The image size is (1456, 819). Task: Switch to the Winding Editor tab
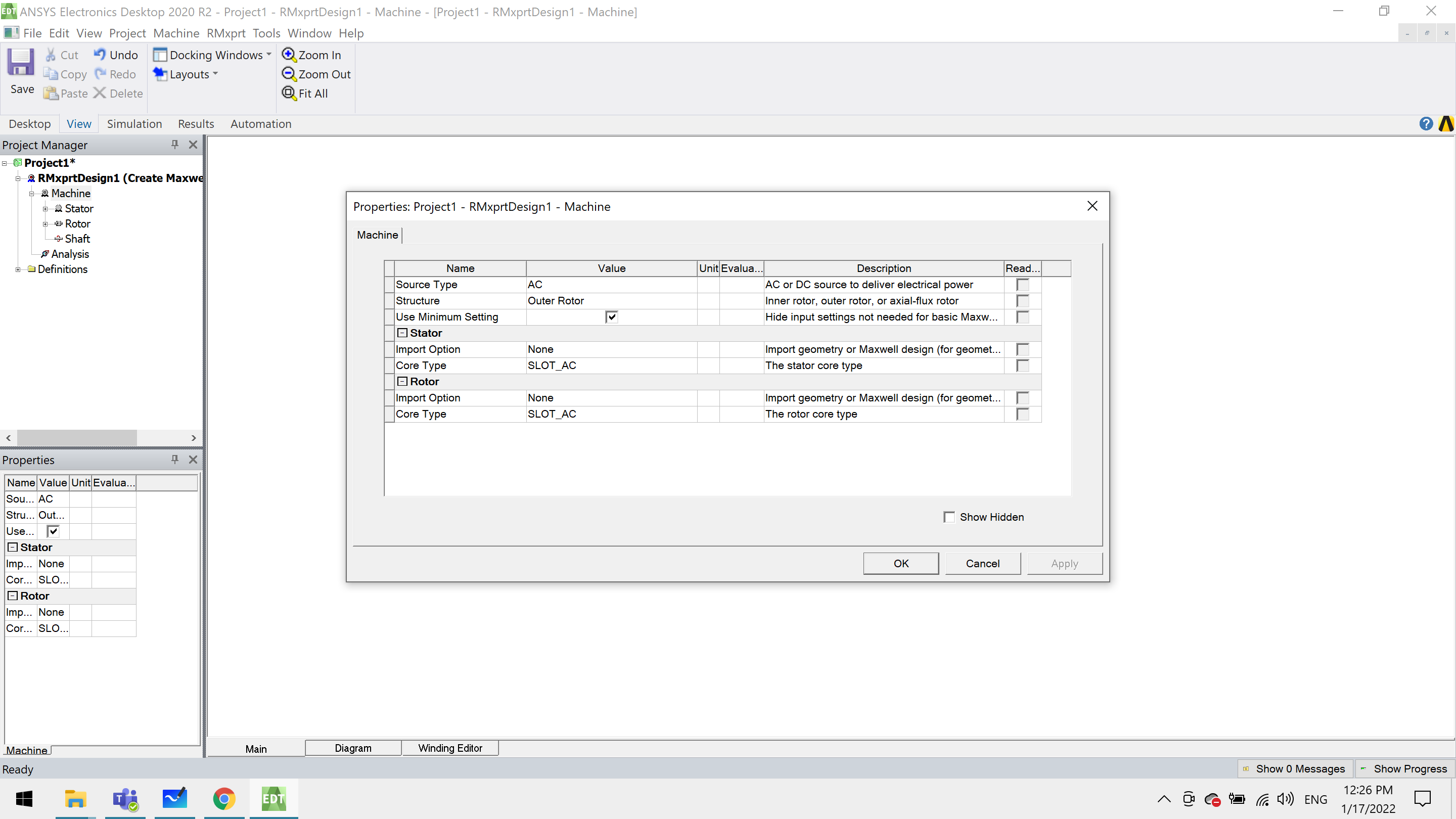pyautogui.click(x=450, y=748)
